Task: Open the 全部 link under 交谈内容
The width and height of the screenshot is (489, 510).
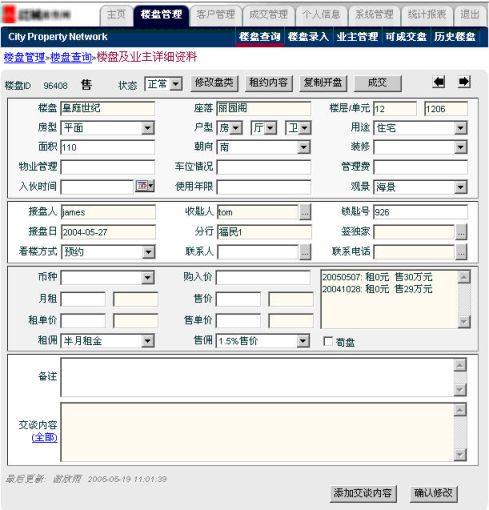Action: pos(44,438)
